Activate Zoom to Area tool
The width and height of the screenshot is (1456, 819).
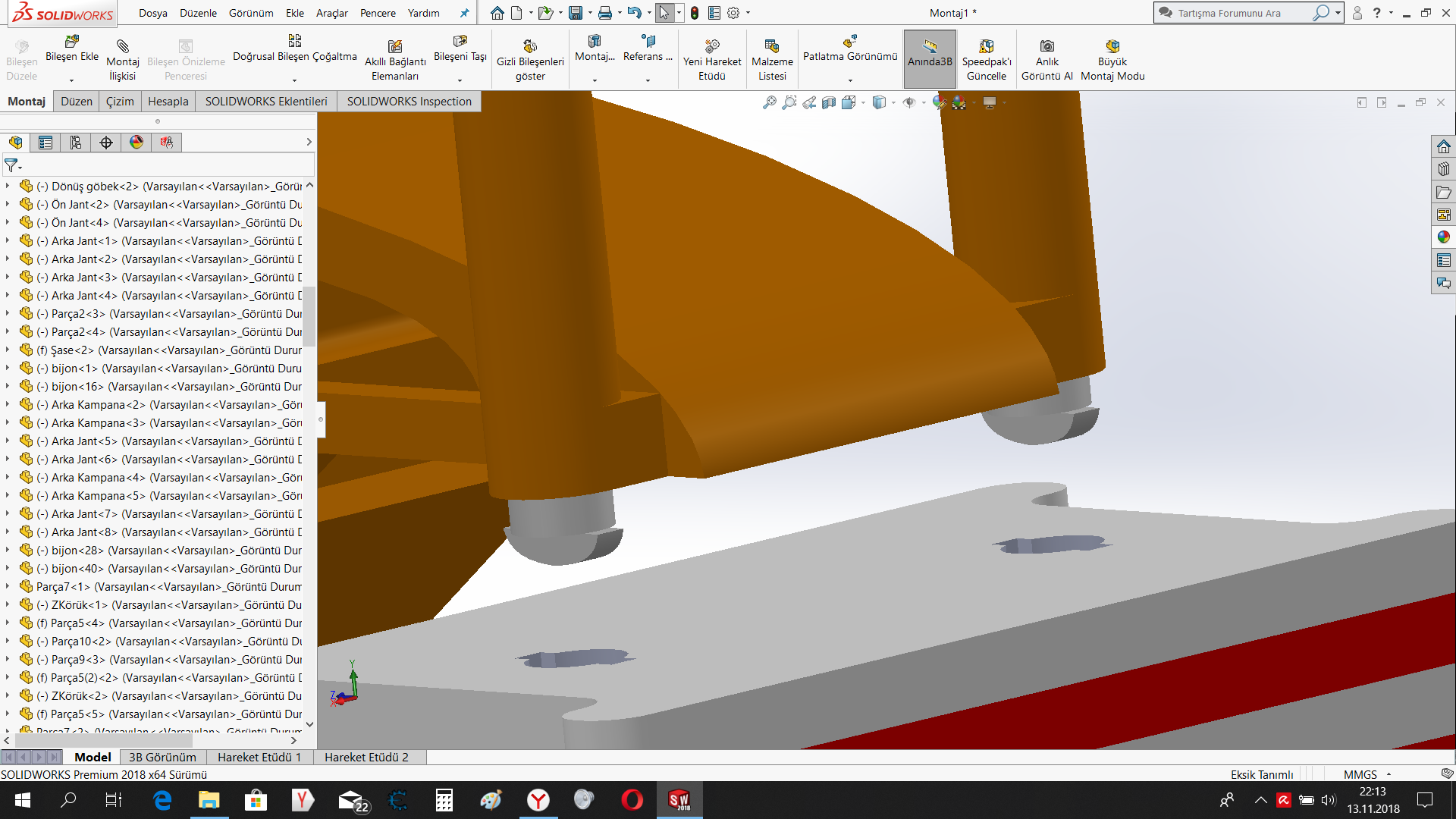(789, 102)
